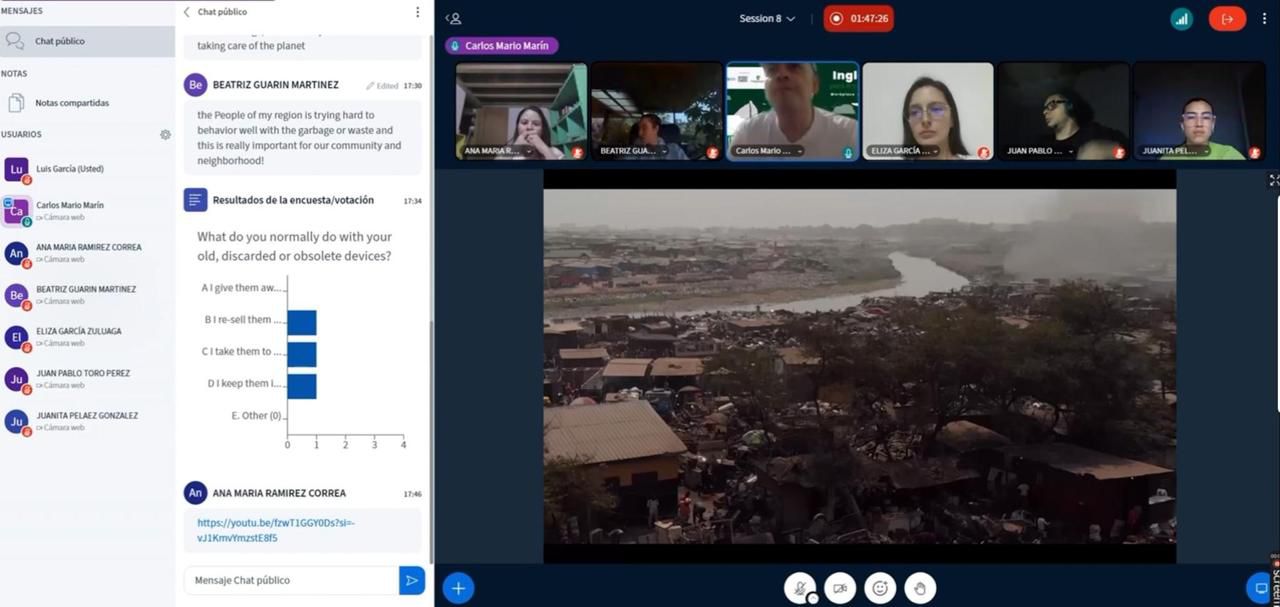Open the actions plus button
This screenshot has width=1280, height=607.
tap(458, 588)
